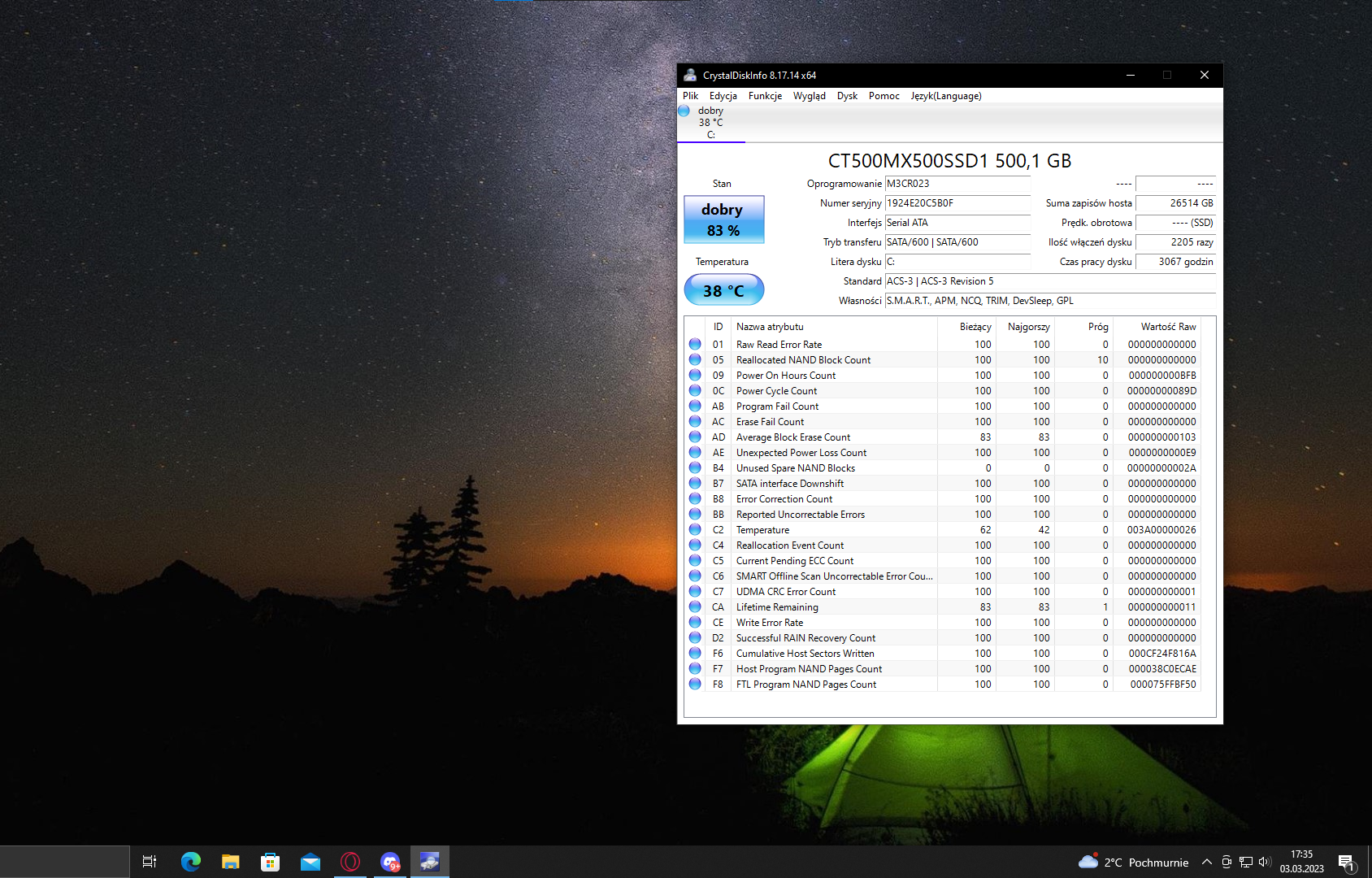The image size is (1372, 878).
Task: Open the volume control in system tray
Action: (x=1264, y=862)
